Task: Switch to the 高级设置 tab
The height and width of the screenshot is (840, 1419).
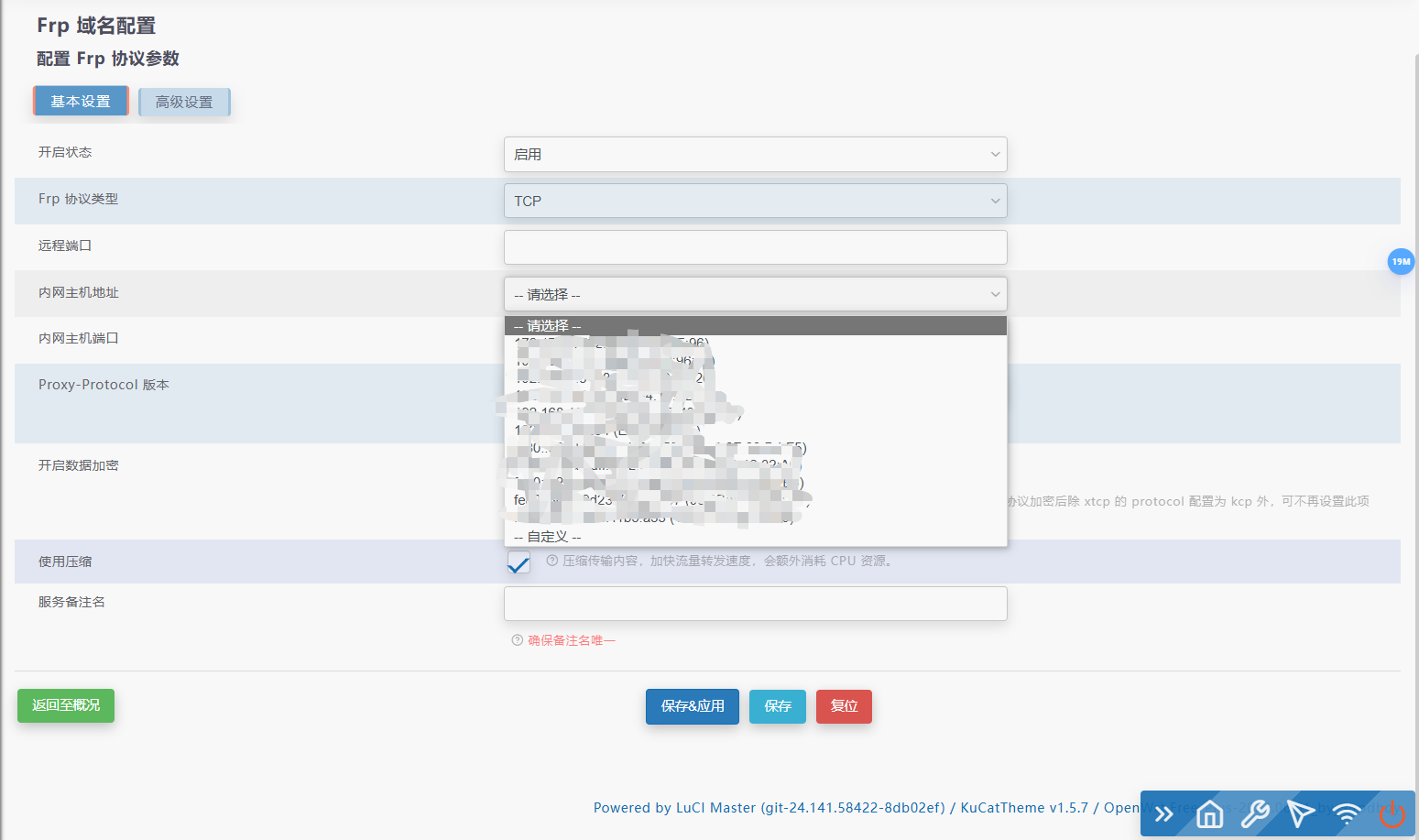Action: (x=184, y=102)
